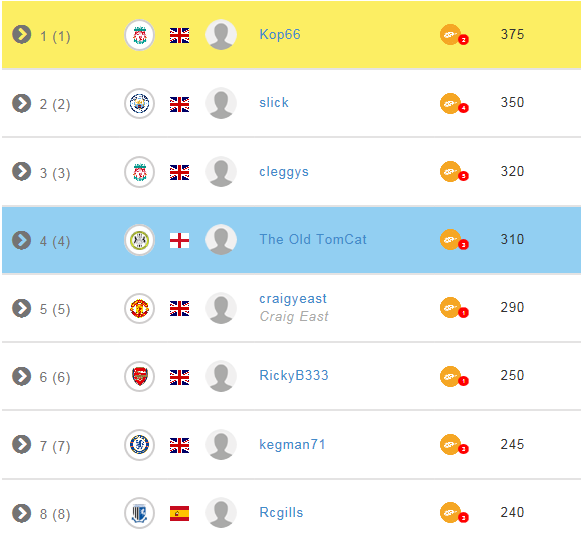Open the cleggys user profile
581x545 pixels.
tap(284, 172)
